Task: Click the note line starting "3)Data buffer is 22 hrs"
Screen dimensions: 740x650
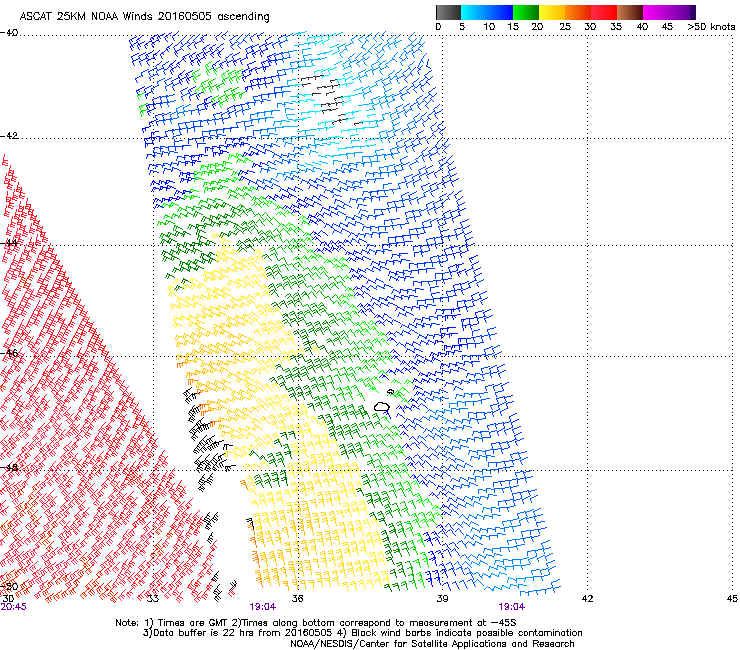Action: point(363,633)
